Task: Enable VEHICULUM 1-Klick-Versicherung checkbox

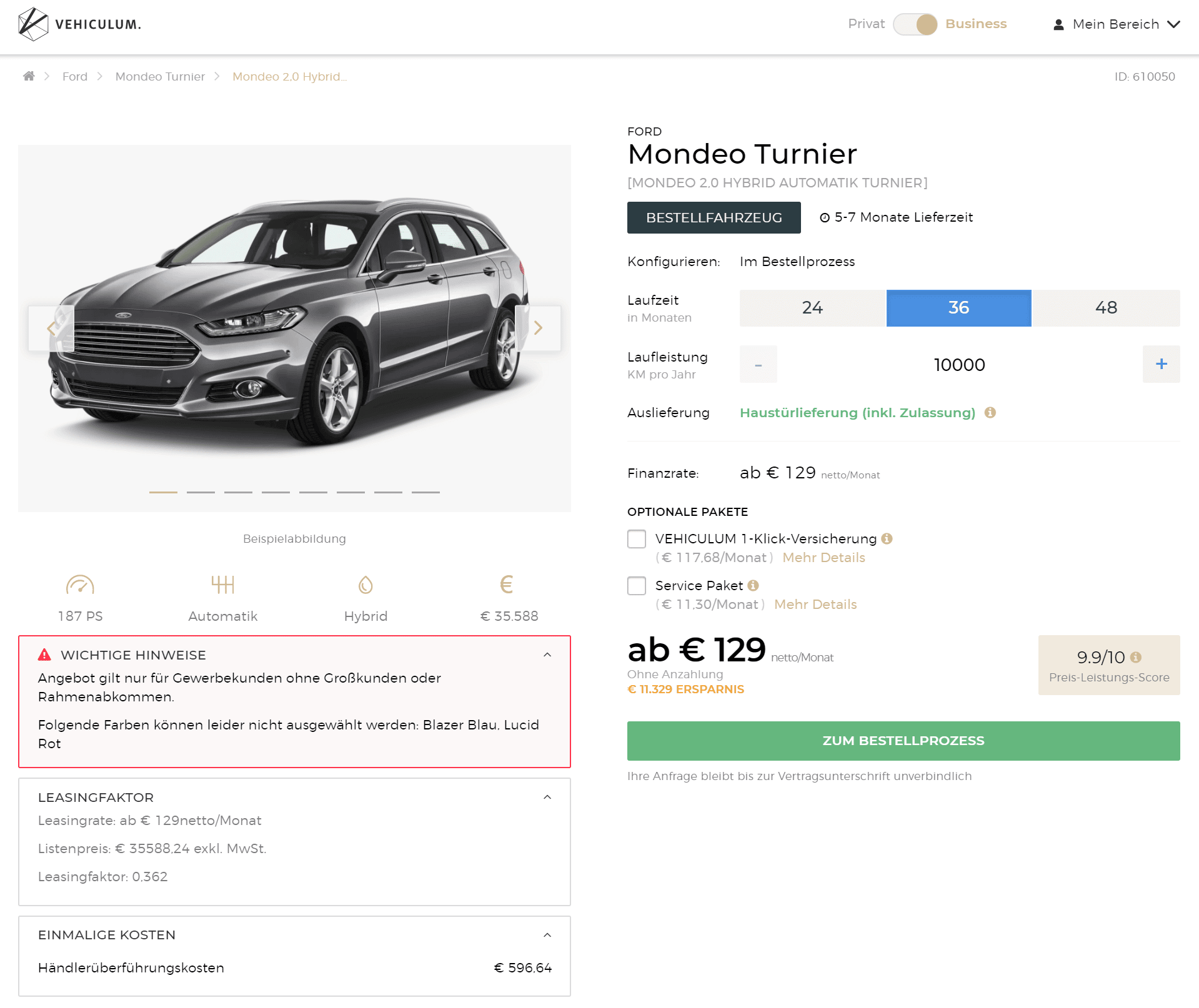Action: click(637, 539)
